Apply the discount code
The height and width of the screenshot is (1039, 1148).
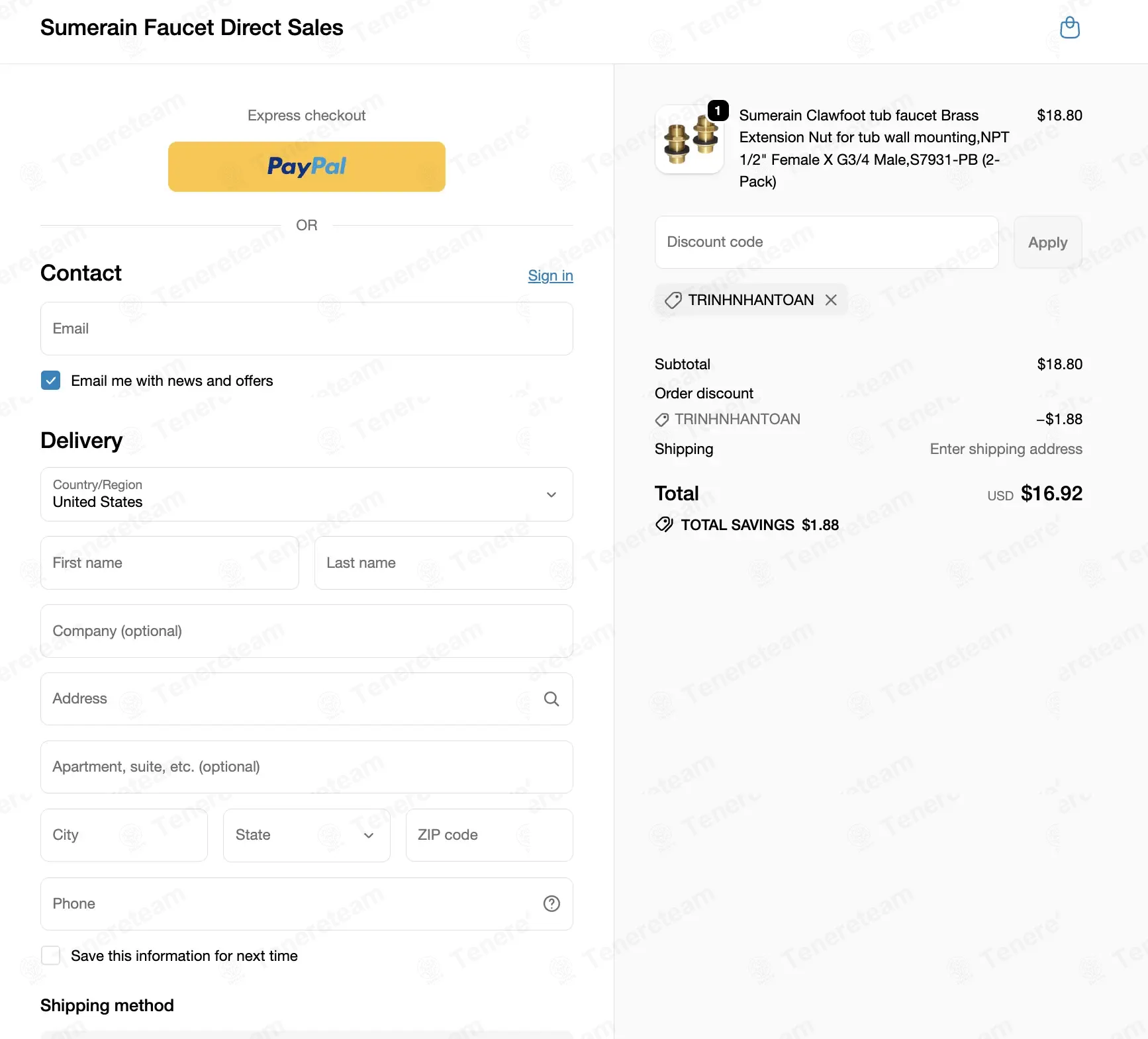tap(1047, 242)
